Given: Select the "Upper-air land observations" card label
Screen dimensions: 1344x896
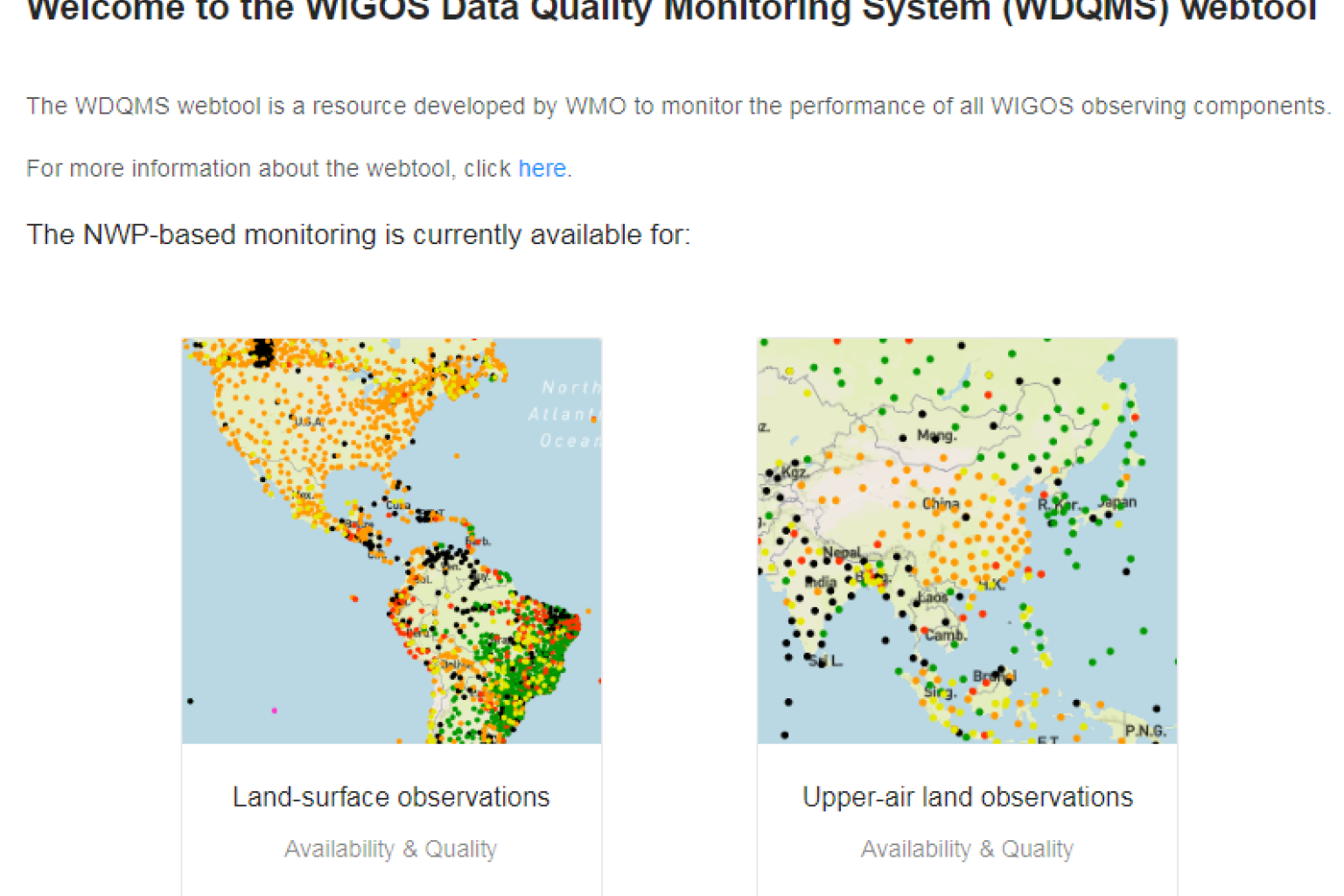Looking at the screenshot, I should point(967,796).
